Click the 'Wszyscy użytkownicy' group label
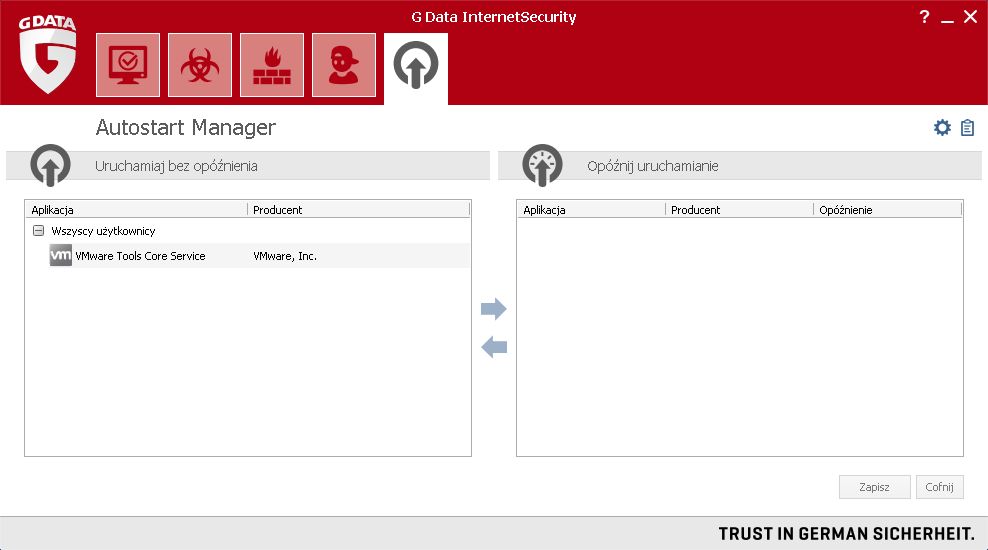Image resolution: width=988 pixels, height=550 pixels. (103, 231)
